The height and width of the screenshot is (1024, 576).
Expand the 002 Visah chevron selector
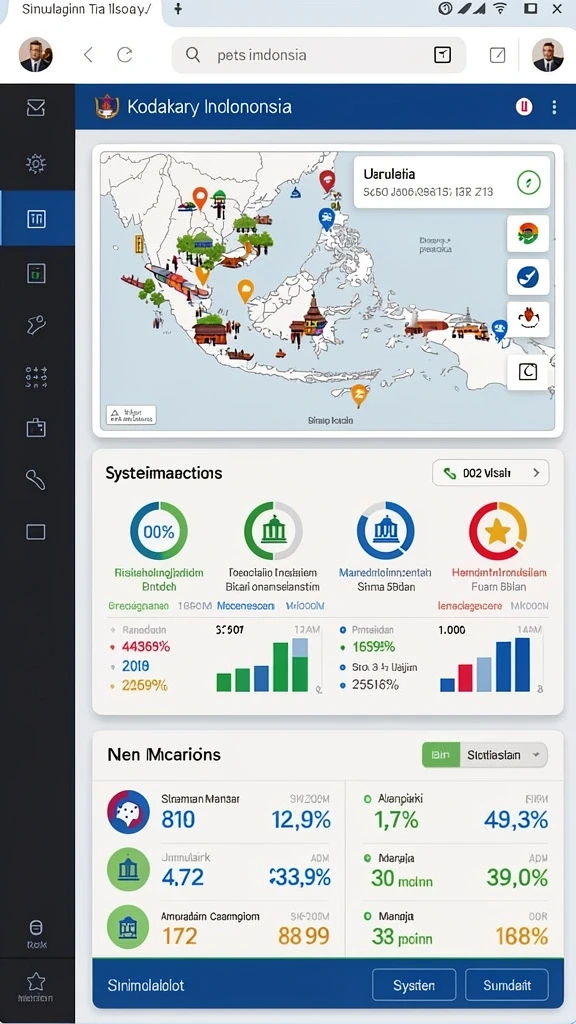coord(490,473)
